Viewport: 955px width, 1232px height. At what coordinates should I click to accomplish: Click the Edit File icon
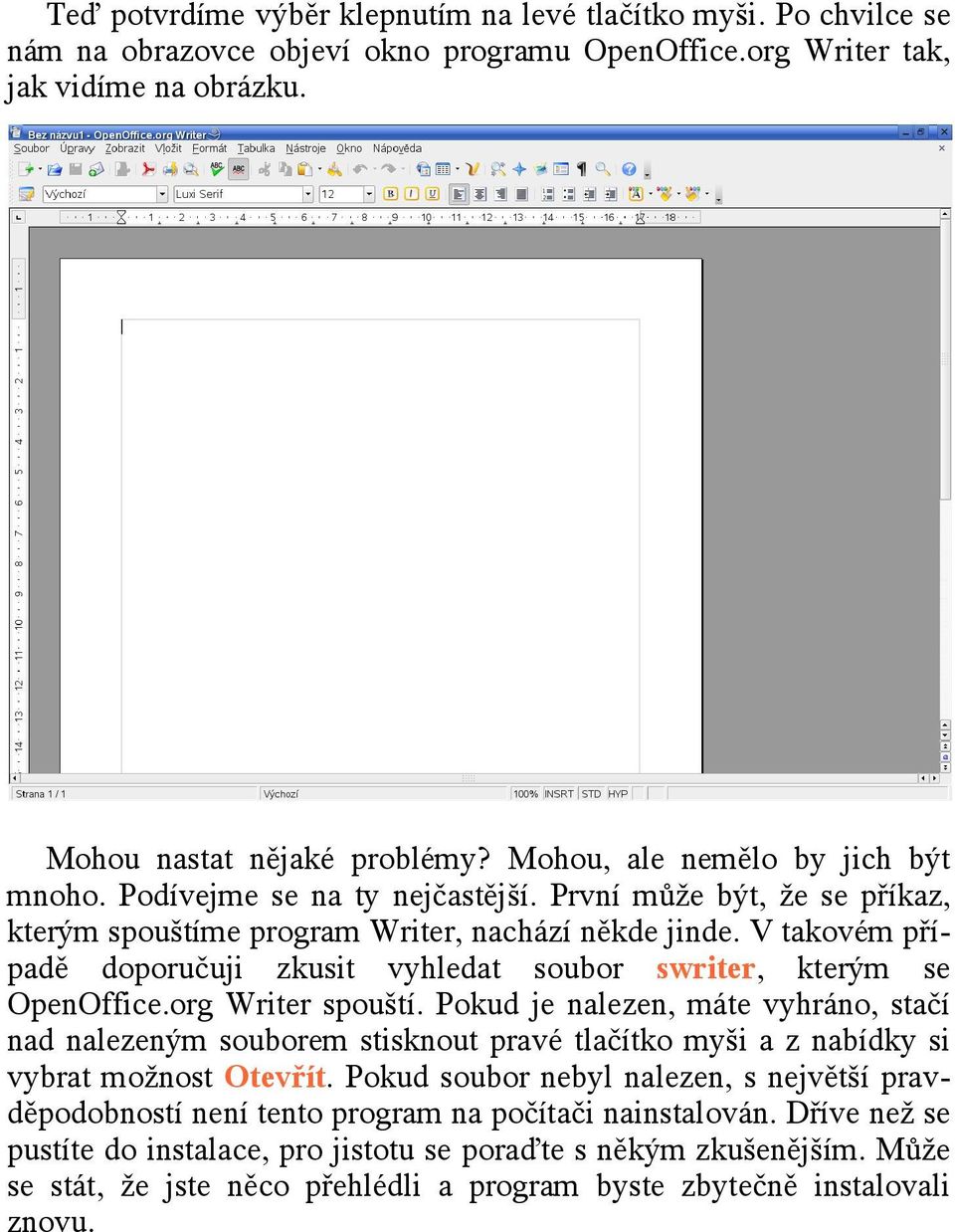(x=121, y=169)
